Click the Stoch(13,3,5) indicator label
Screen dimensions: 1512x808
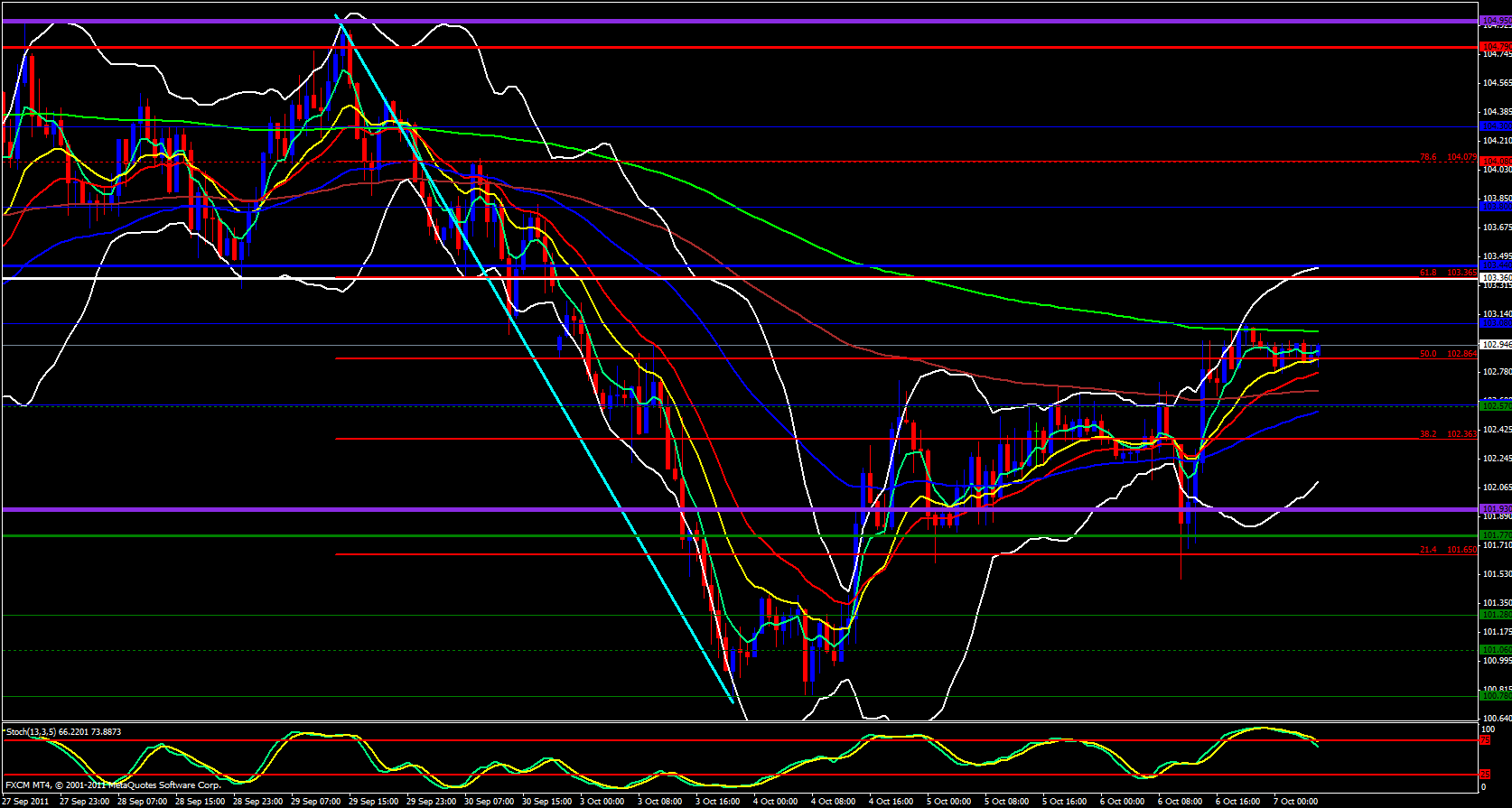pos(62,732)
